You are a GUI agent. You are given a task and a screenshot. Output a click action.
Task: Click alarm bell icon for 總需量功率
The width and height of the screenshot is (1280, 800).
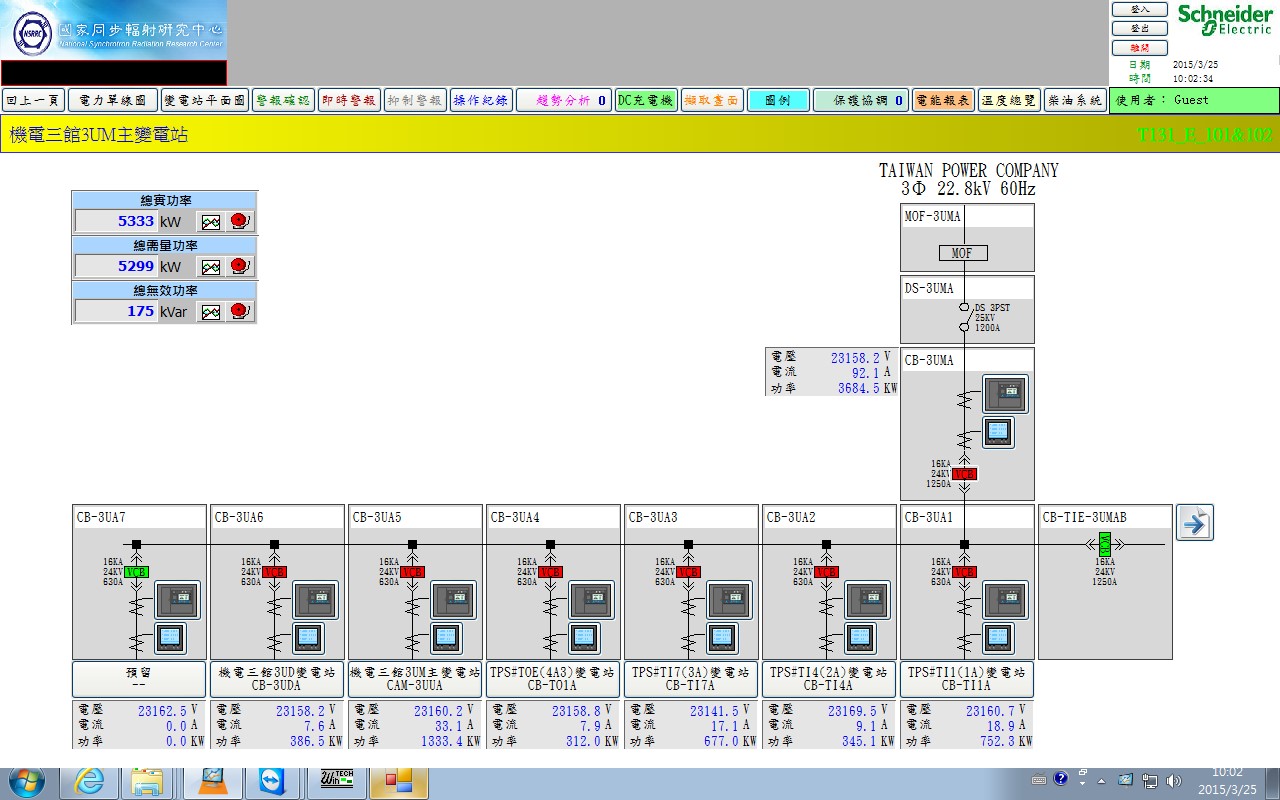[x=239, y=267]
